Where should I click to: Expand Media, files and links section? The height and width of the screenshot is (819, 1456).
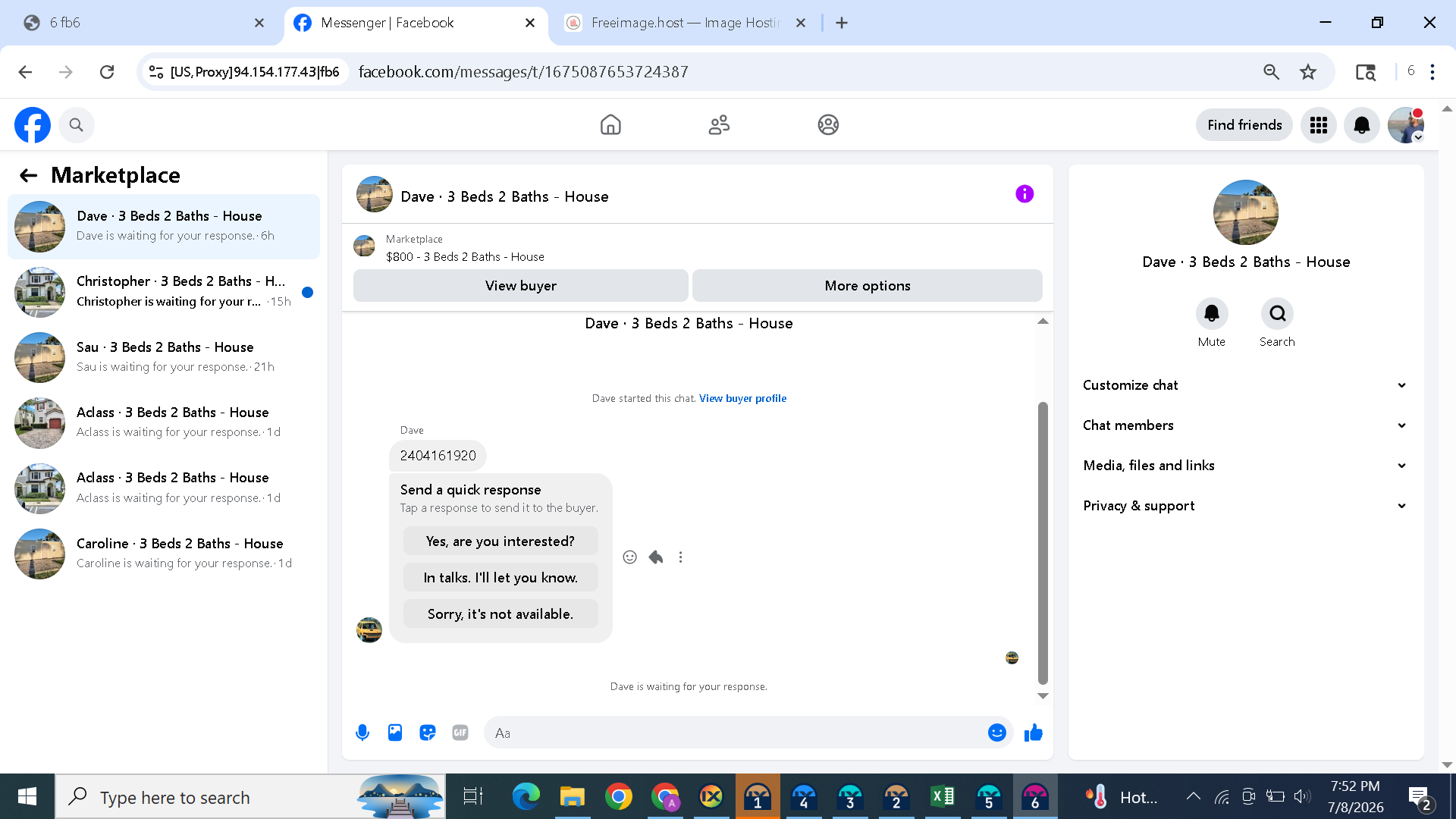coord(1245,466)
